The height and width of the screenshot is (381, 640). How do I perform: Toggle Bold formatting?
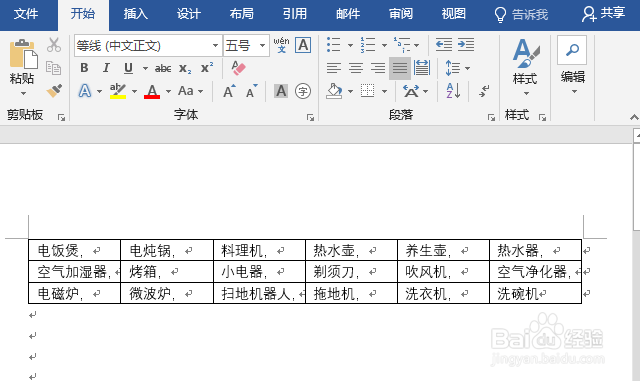pyautogui.click(x=84, y=68)
